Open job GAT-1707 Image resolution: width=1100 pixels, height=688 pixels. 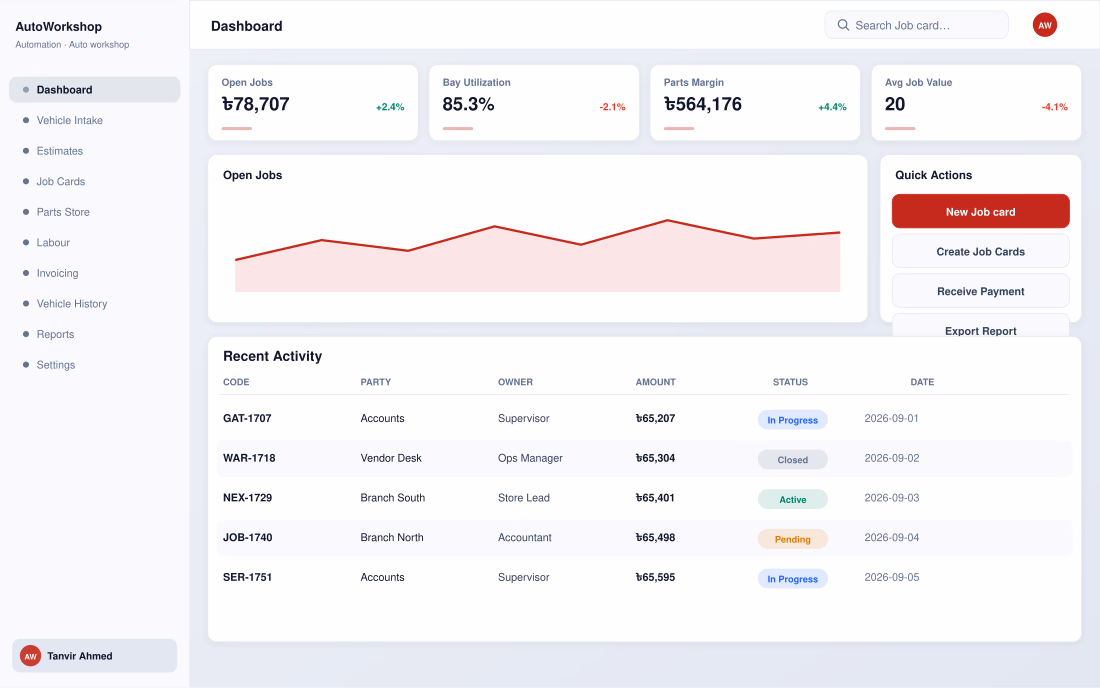coord(247,419)
